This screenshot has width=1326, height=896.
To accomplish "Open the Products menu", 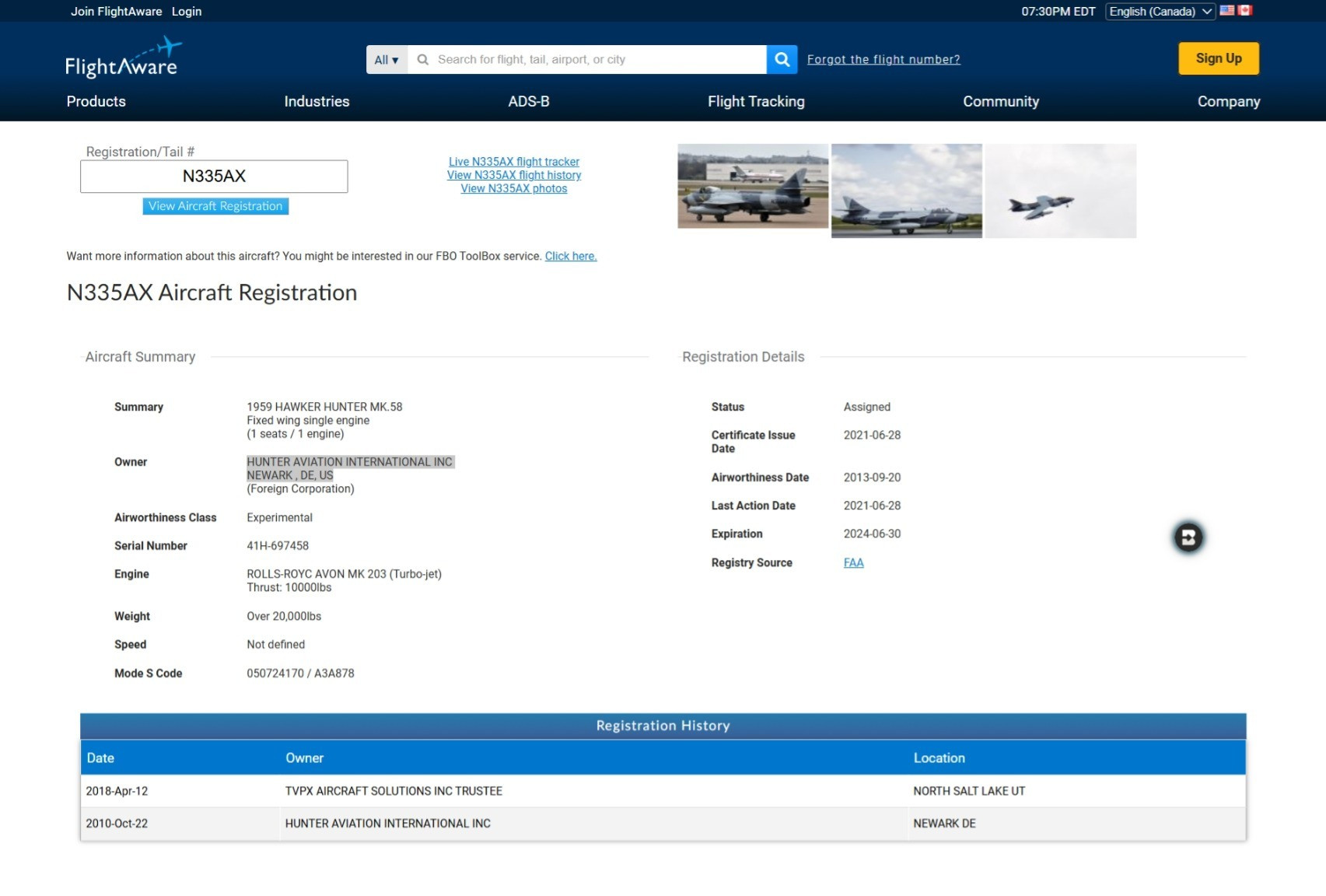I will tap(96, 101).
